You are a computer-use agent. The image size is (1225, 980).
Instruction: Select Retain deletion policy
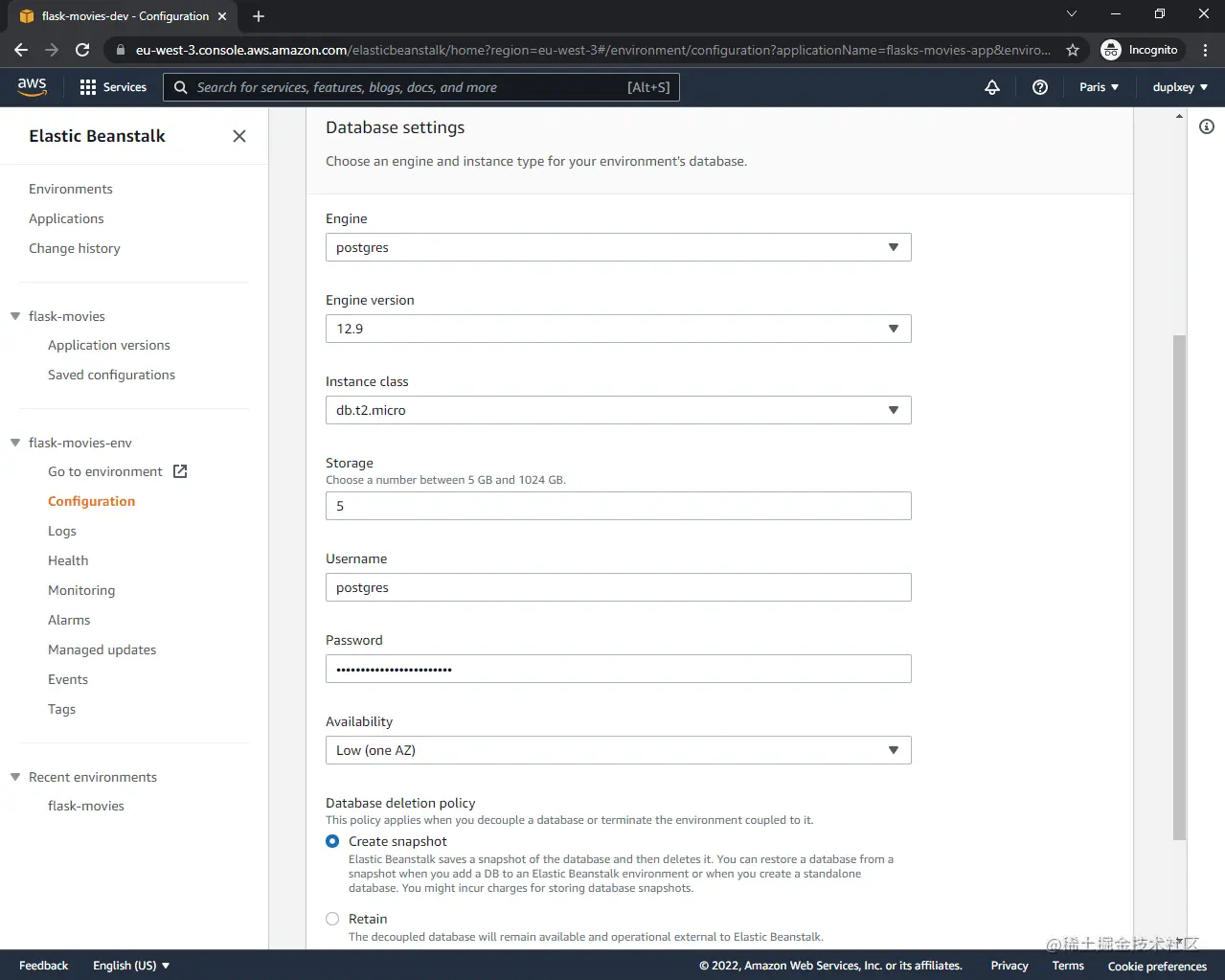332,919
